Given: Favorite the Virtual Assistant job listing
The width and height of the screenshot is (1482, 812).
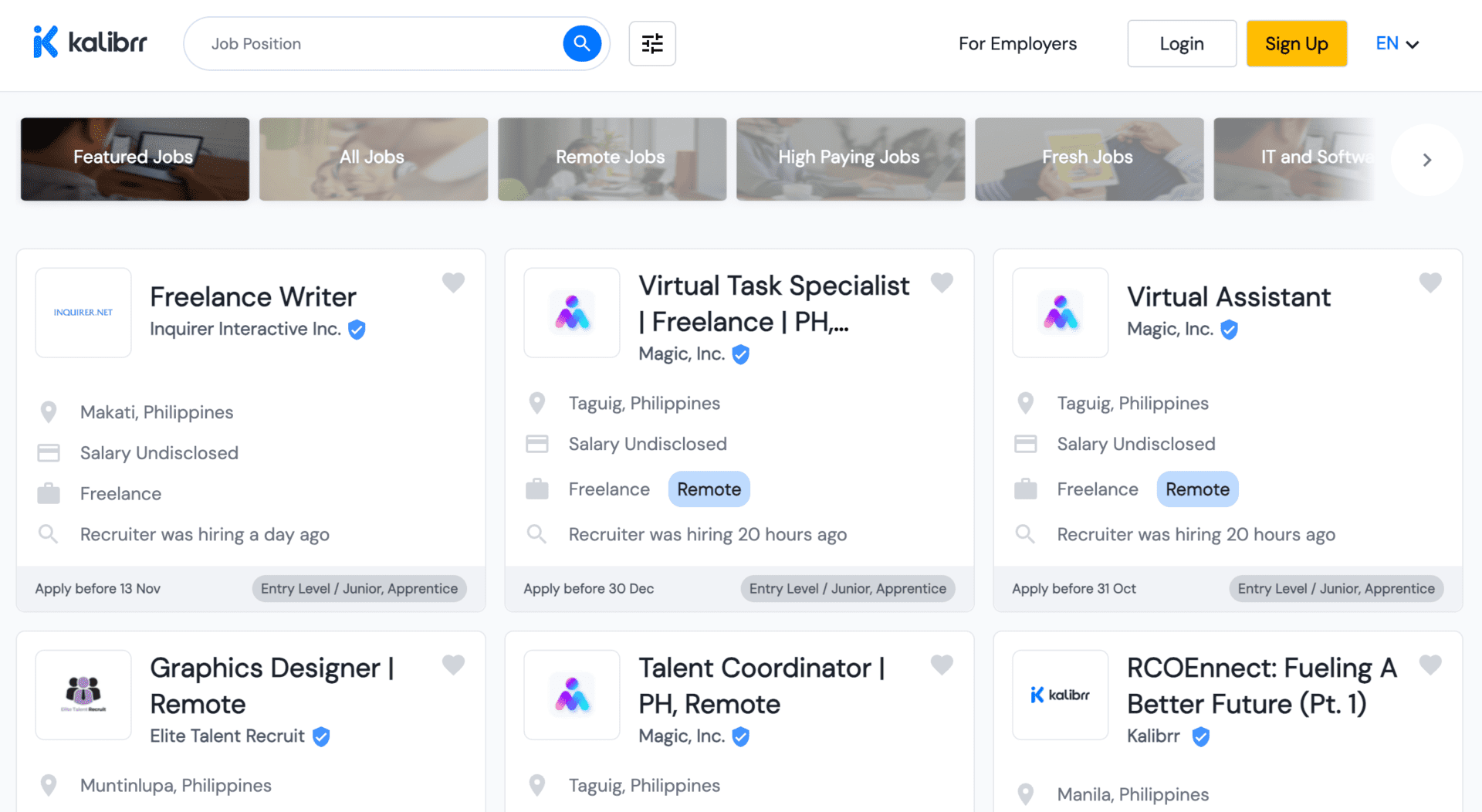Looking at the screenshot, I should pyautogui.click(x=1430, y=283).
